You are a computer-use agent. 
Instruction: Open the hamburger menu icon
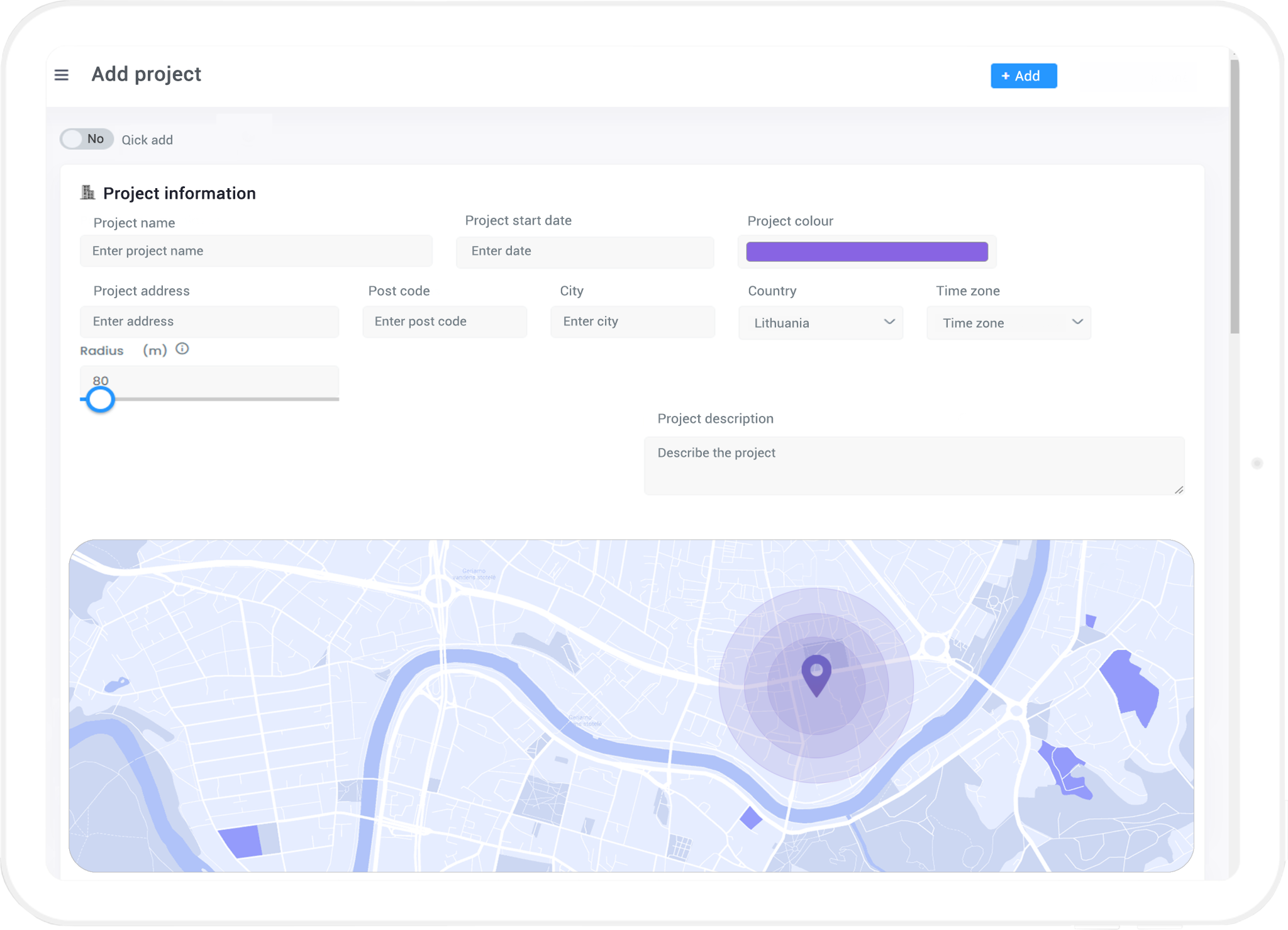click(x=62, y=76)
